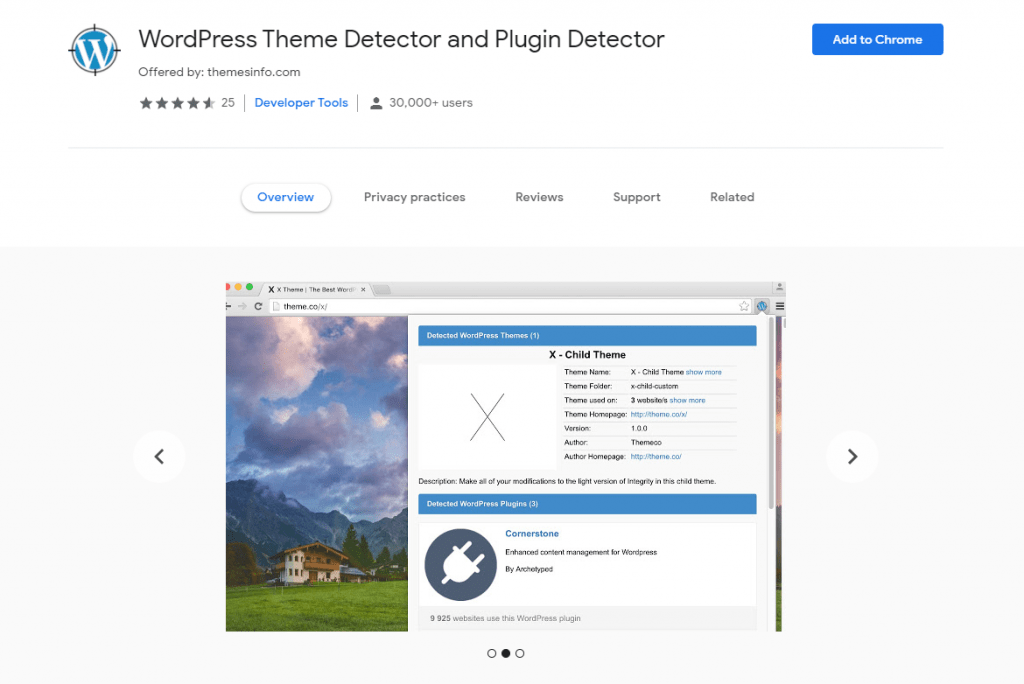Click show more next to Theme Name
Screen dimensions: 1024x684
(703, 372)
